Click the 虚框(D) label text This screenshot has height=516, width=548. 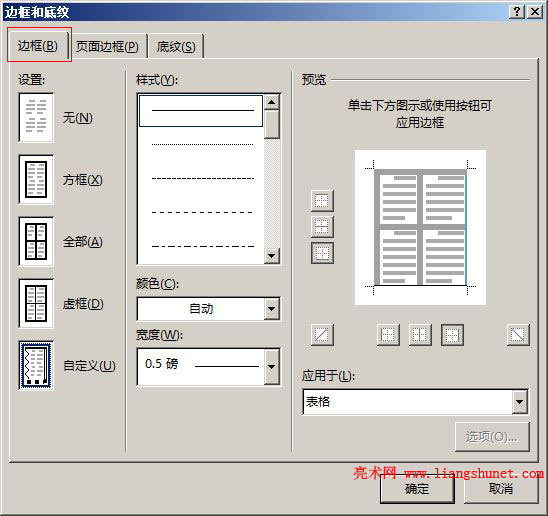coord(83,303)
